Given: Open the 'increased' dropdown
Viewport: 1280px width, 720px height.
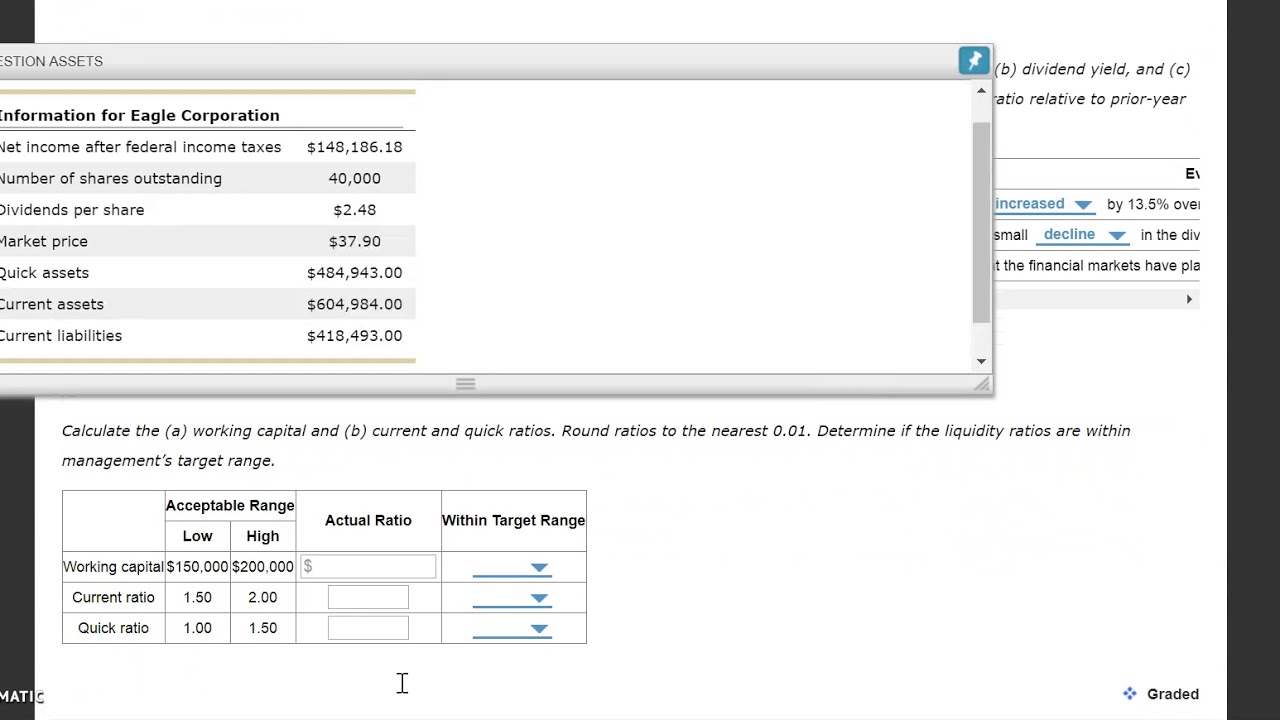Looking at the screenshot, I should pyautogui.click(x=1043, y=204).
